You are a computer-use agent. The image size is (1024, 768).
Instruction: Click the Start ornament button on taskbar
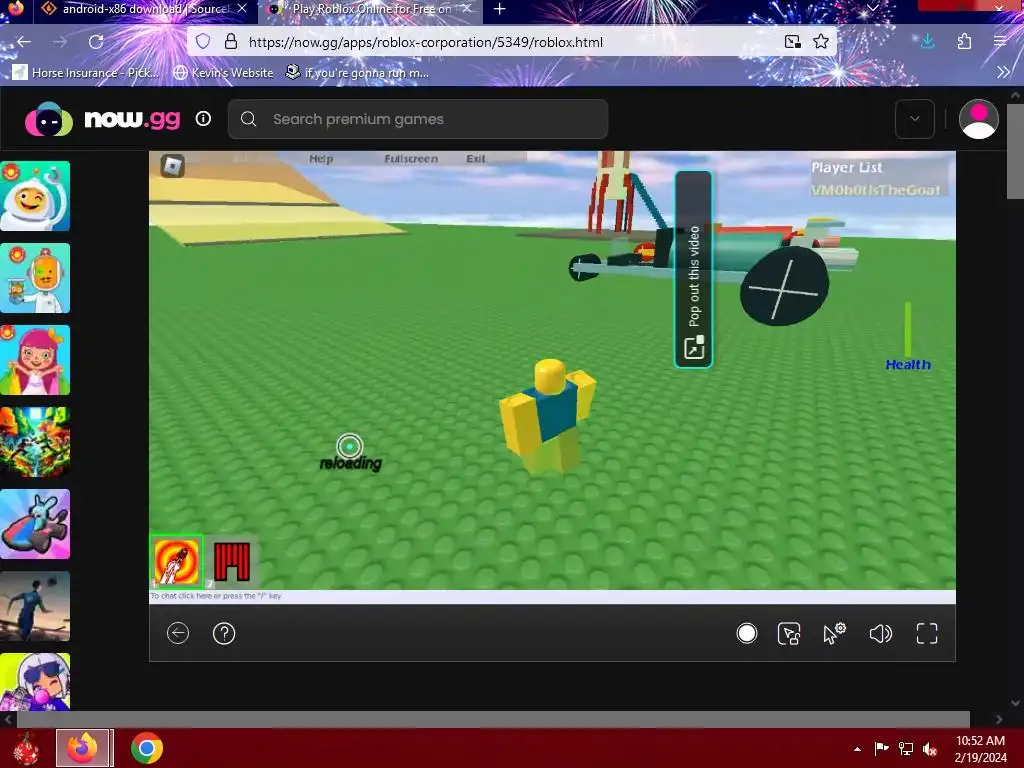tap(26, 748)
